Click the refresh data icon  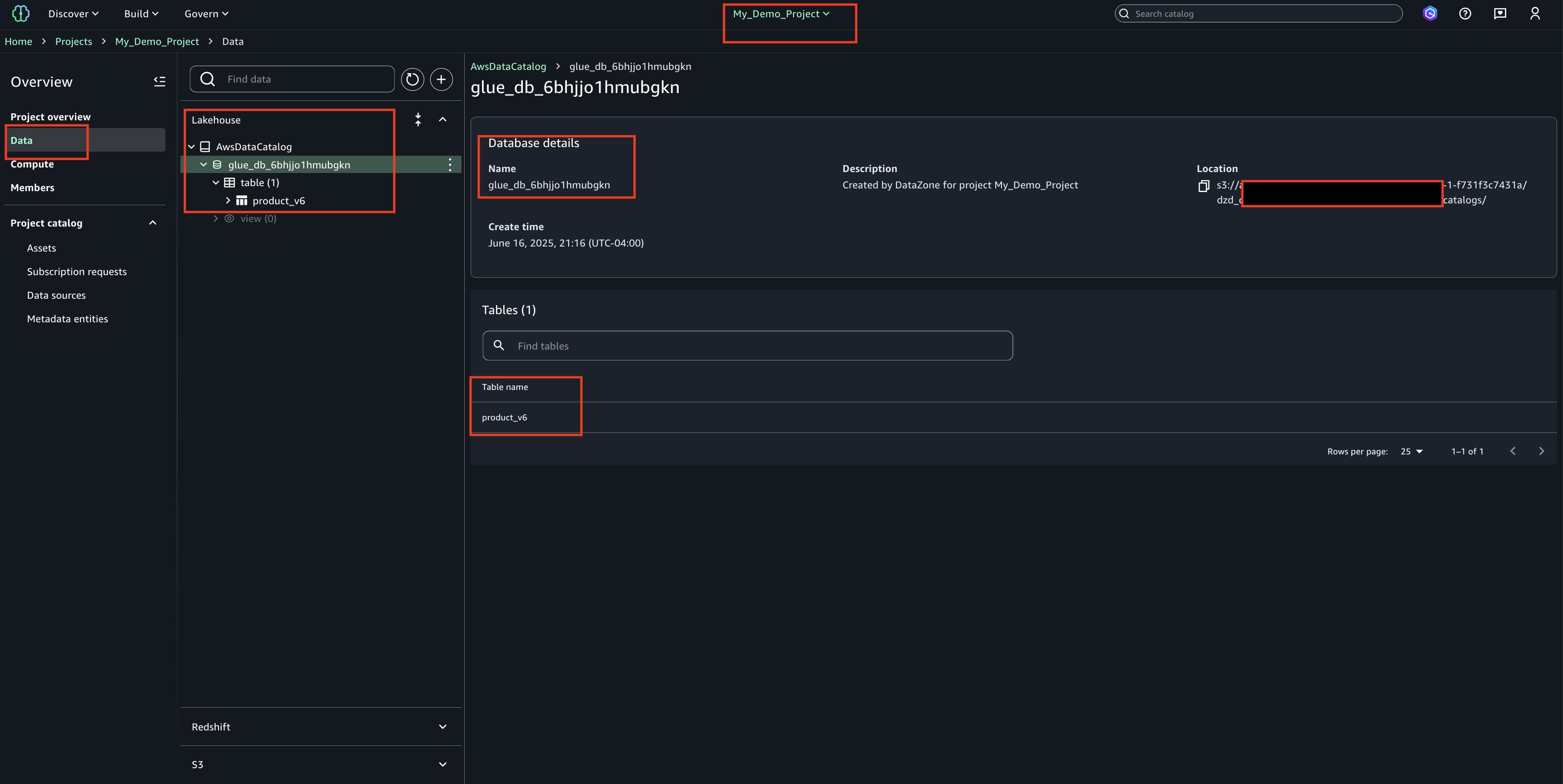click(x=412, y=79)
